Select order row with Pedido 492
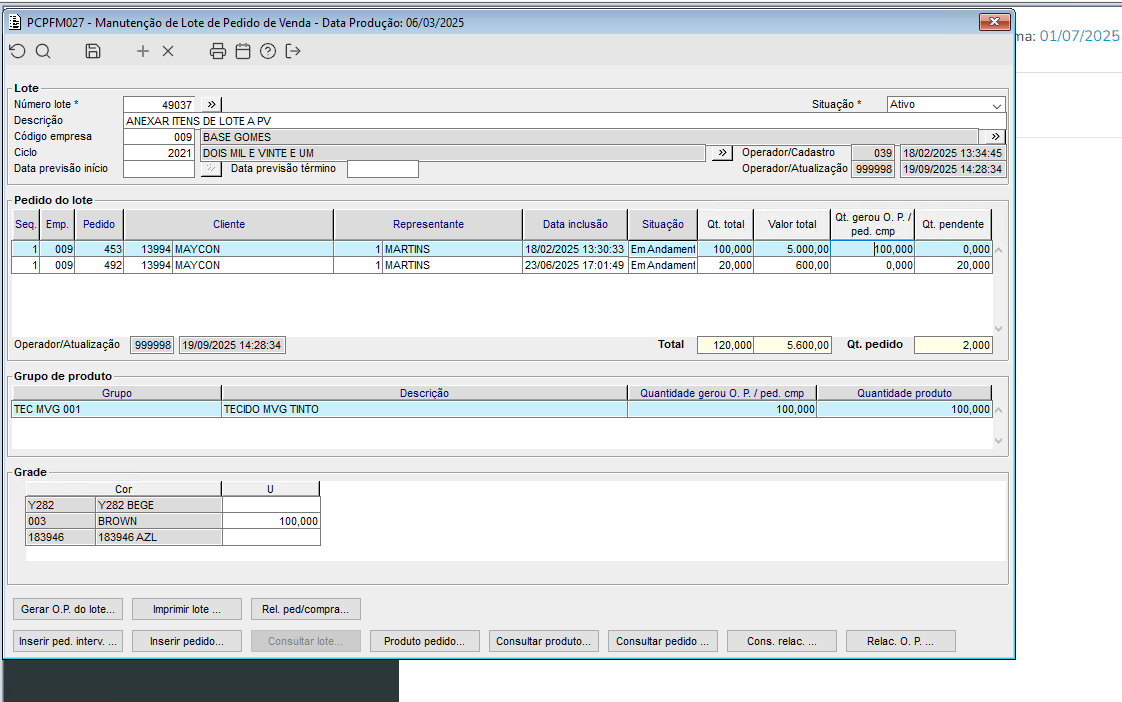1122x702 pixels. pyautogui.click(x=502, y=265)
